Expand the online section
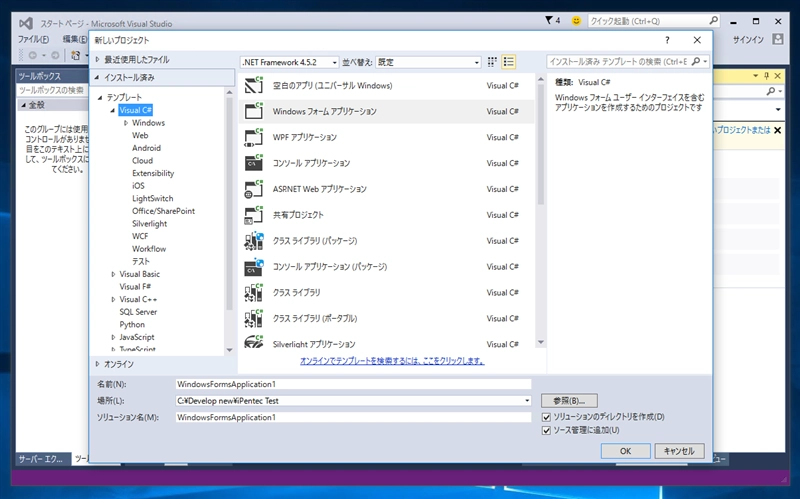800x499 pixels. tap(98, 364)
